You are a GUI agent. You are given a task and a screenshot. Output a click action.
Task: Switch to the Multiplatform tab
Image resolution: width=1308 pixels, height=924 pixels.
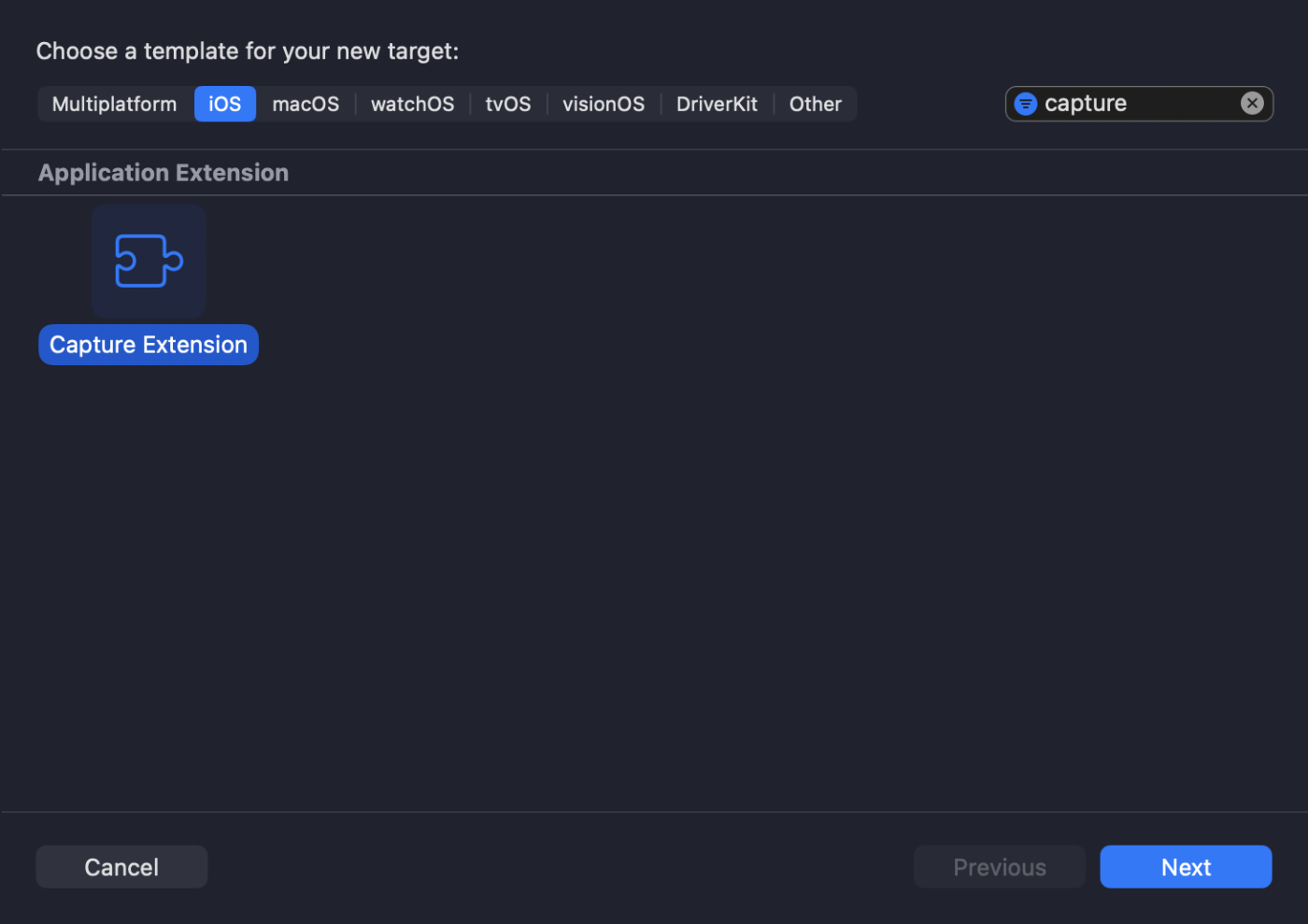coord(114,104)
